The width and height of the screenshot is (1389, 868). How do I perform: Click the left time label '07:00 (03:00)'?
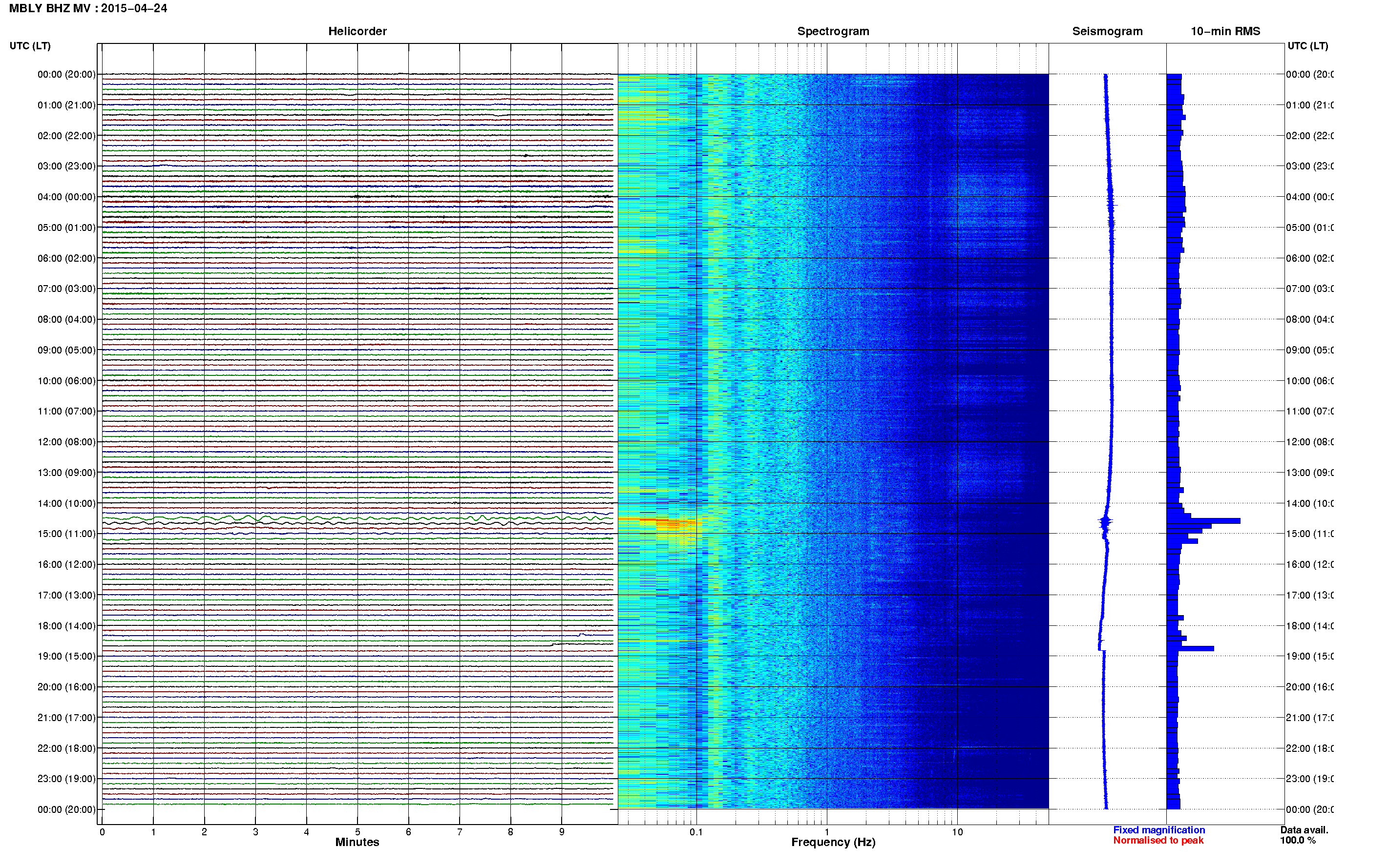(x=66, y=289)
